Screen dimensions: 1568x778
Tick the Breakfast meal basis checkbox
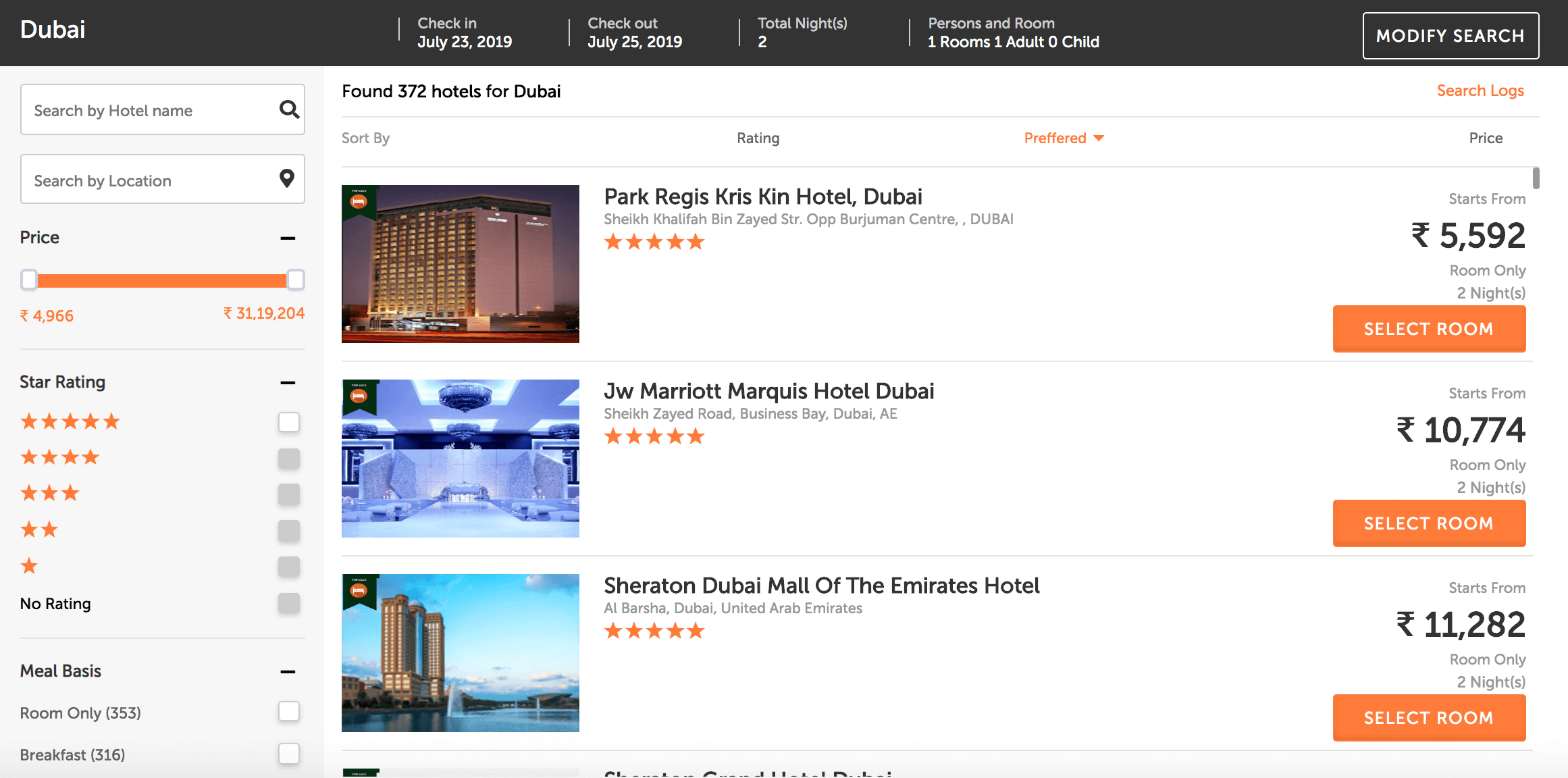289,754
